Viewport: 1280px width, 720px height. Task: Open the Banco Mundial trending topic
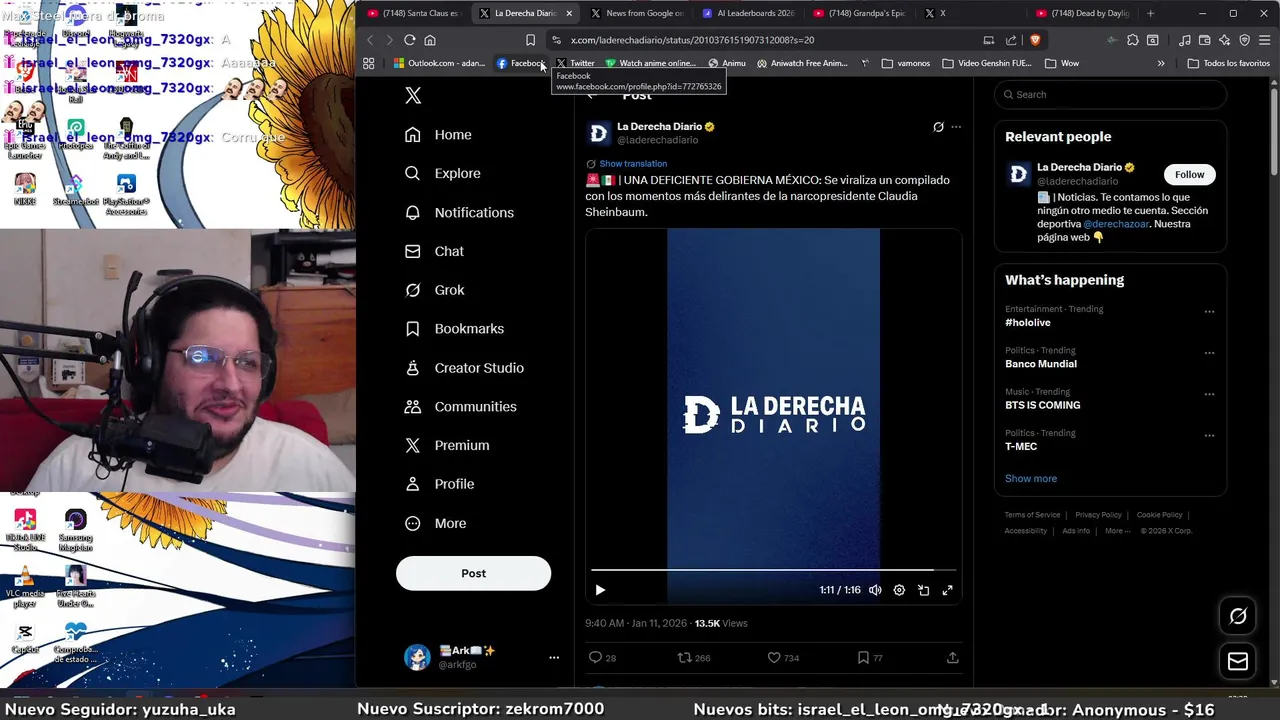coord(1041,364)
